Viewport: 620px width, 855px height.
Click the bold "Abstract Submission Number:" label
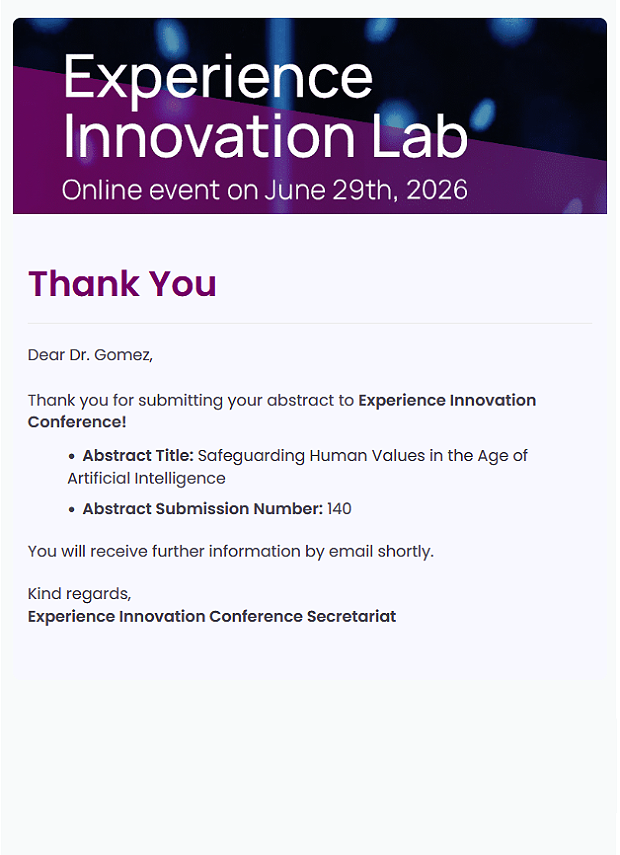202,509
